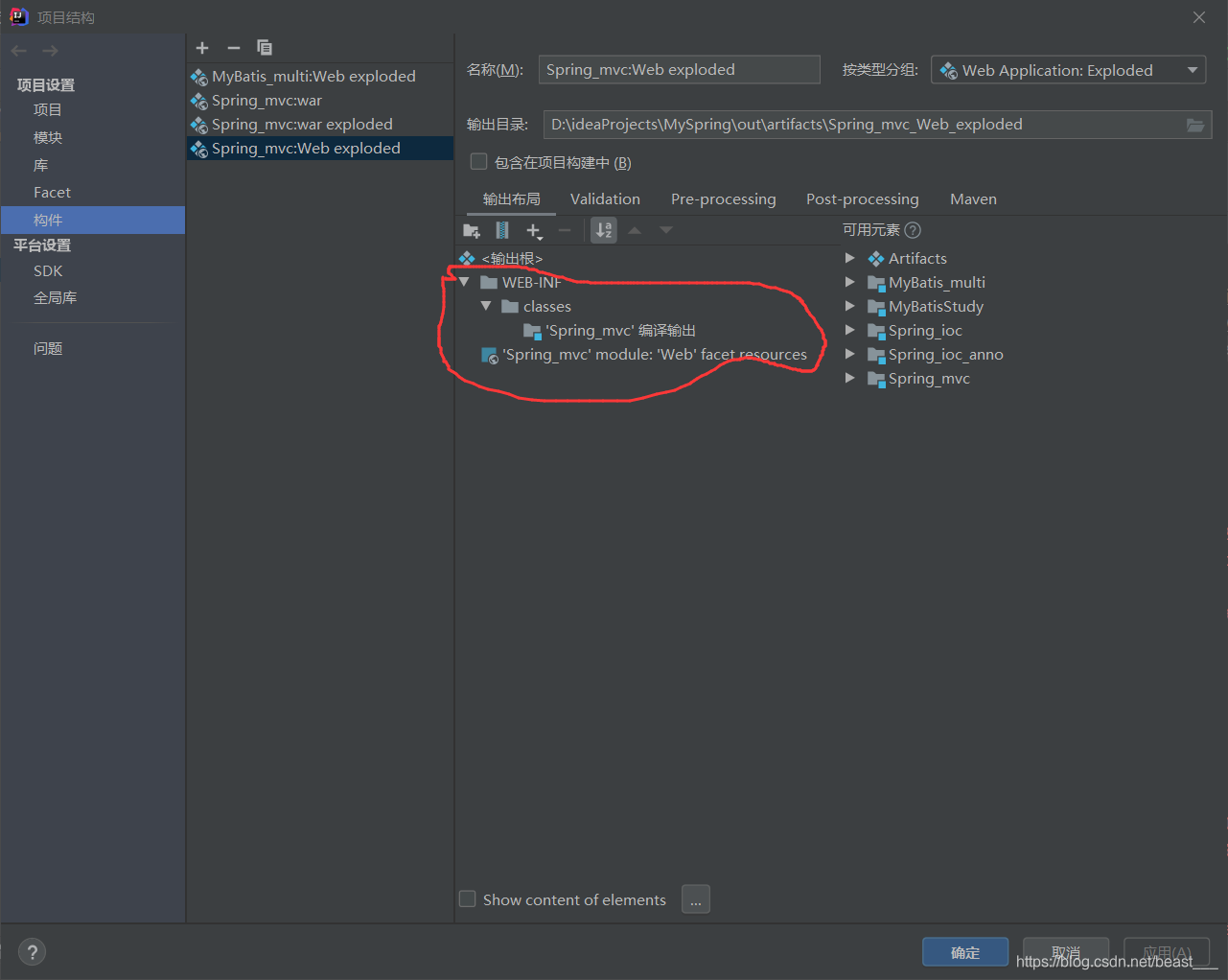Move layout element up
The image size is (1228, 980).
(635, 230)
